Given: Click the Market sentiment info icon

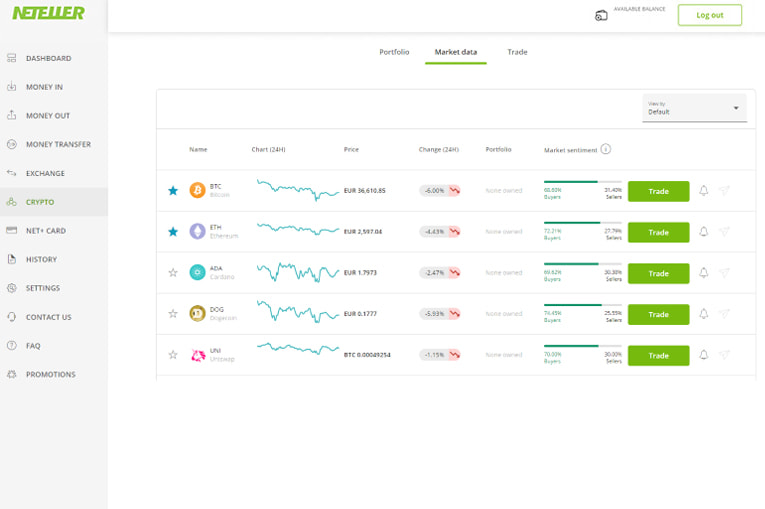Looking at the screenshot, I should point(605,149).
